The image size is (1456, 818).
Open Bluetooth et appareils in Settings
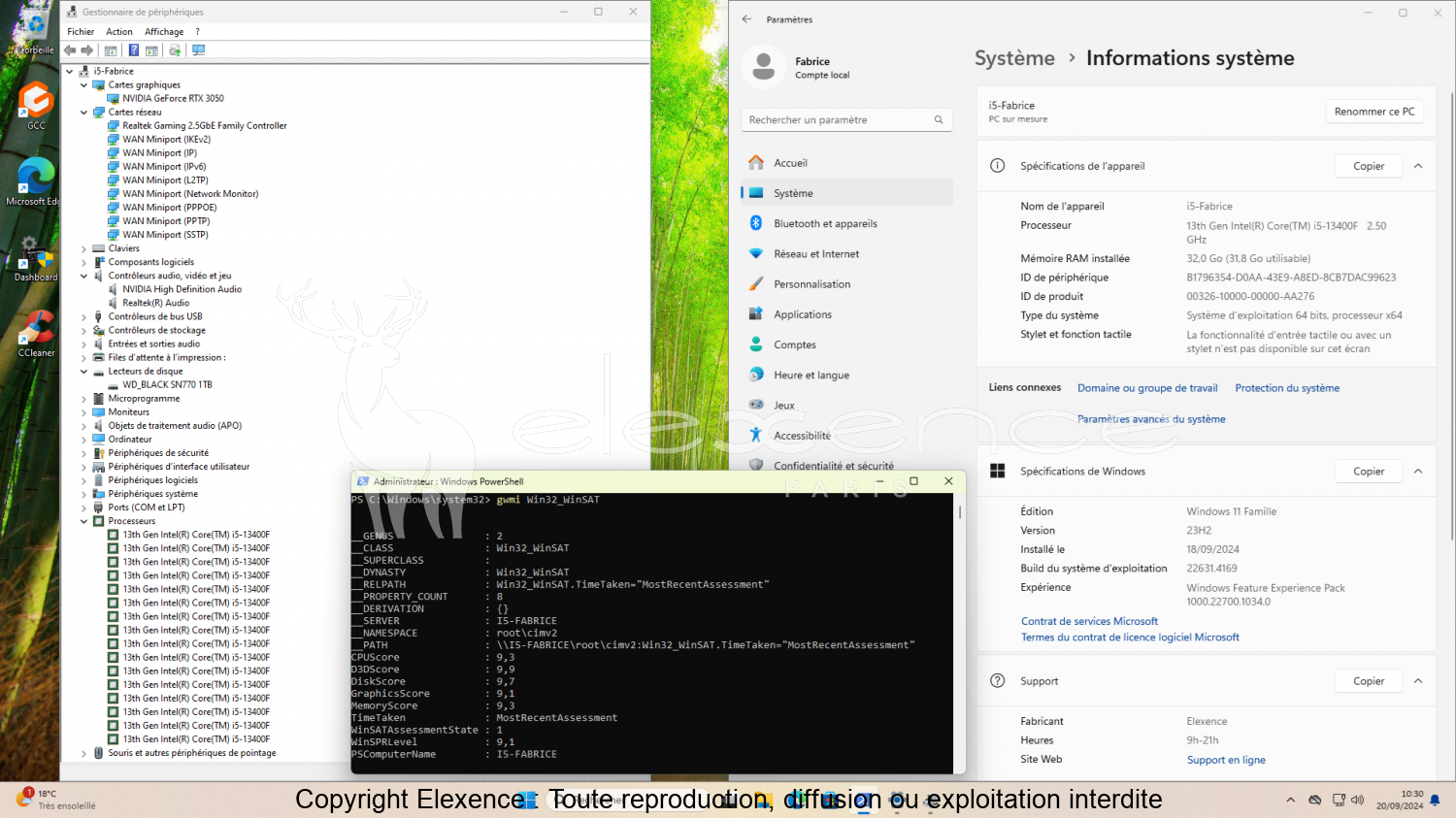[x=846, y=223]
